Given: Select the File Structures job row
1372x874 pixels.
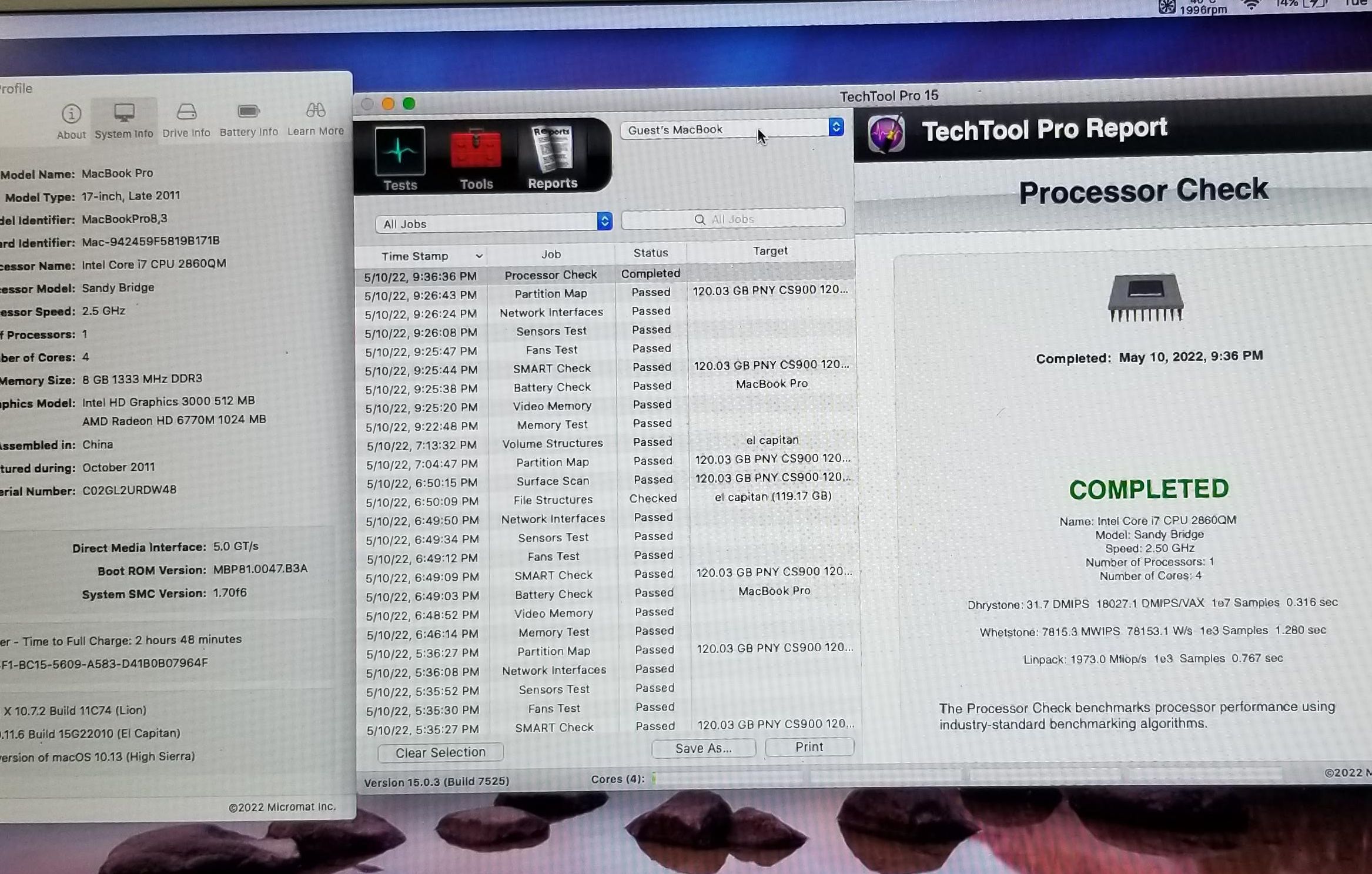Looking at the screenshot, I should (607, 499).
